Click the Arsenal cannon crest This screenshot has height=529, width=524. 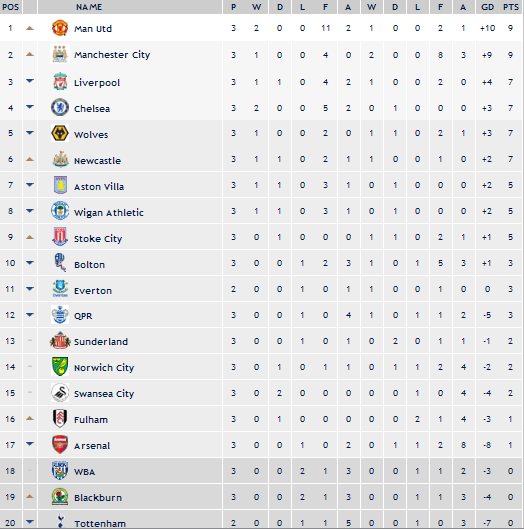coord(60,445)
